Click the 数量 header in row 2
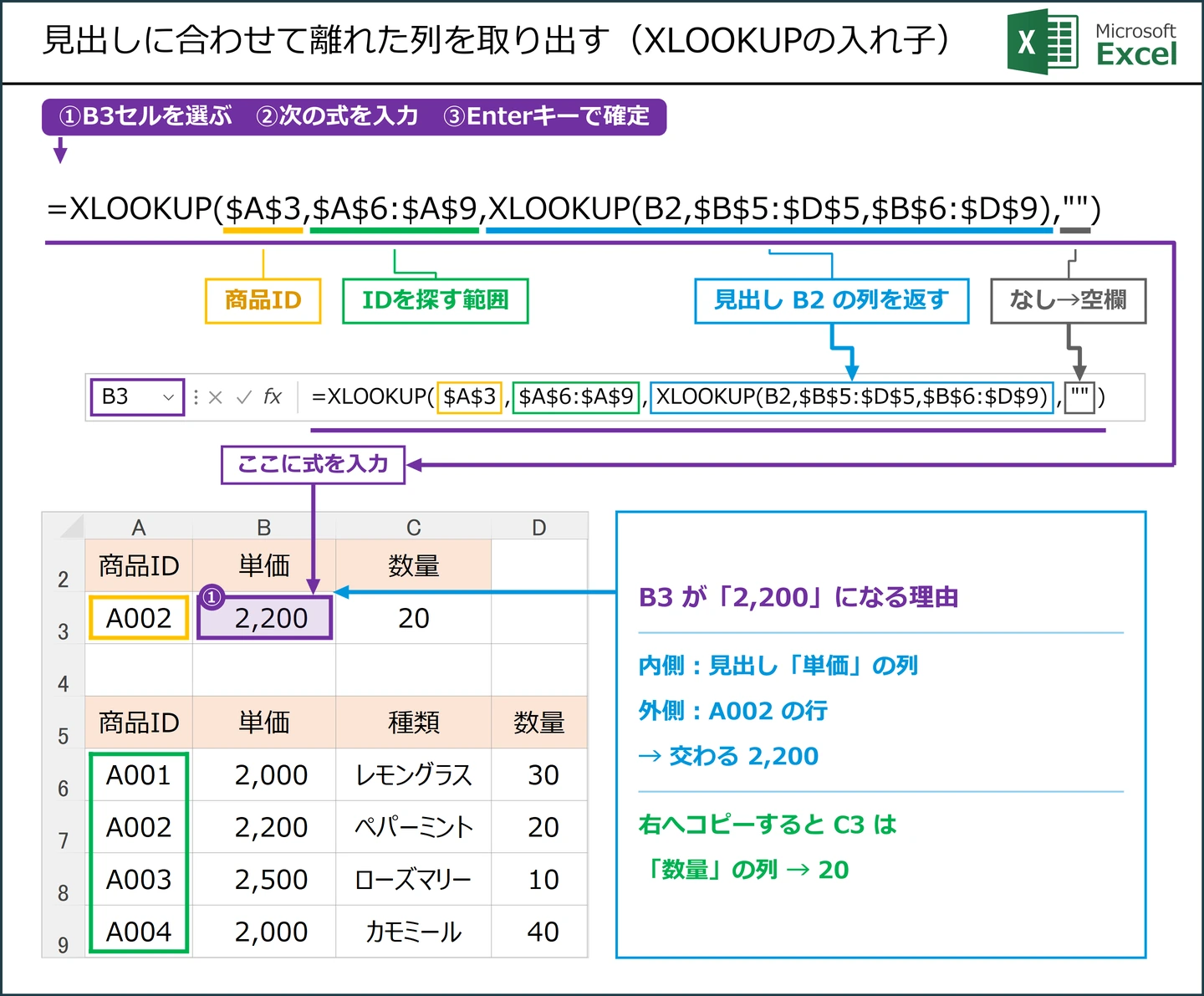 (x=413, y=566)
